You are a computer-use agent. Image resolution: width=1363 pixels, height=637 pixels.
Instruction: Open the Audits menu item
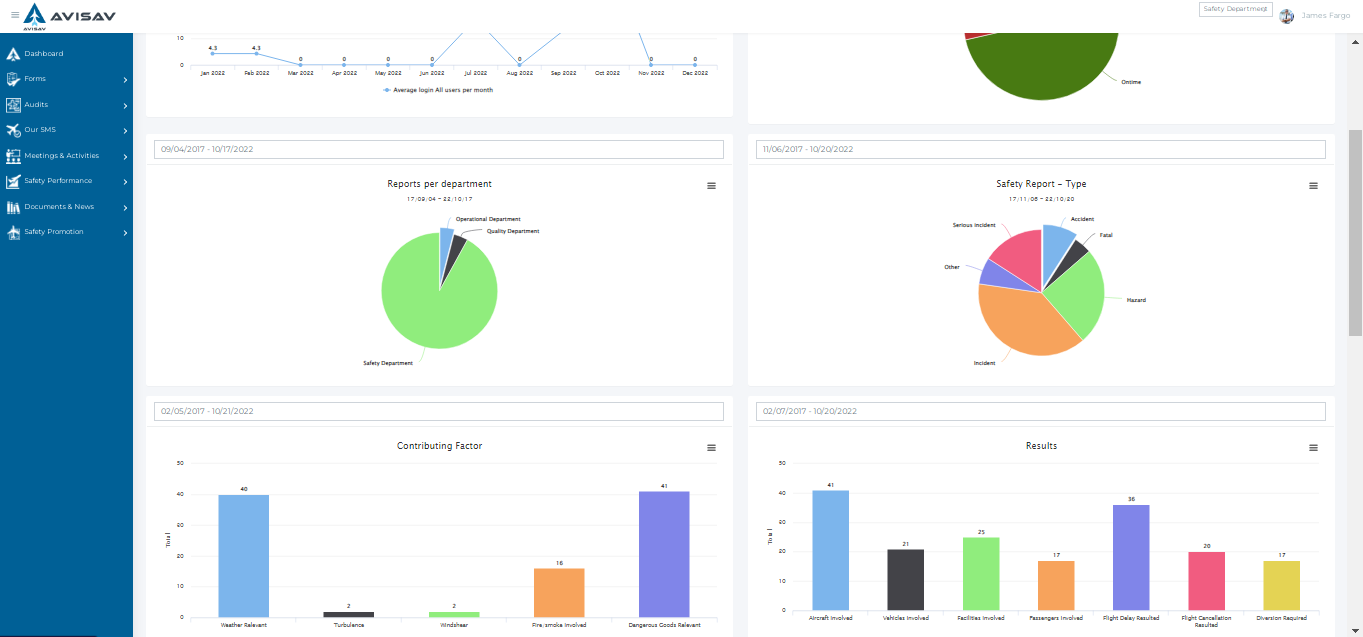coord(37,105)
